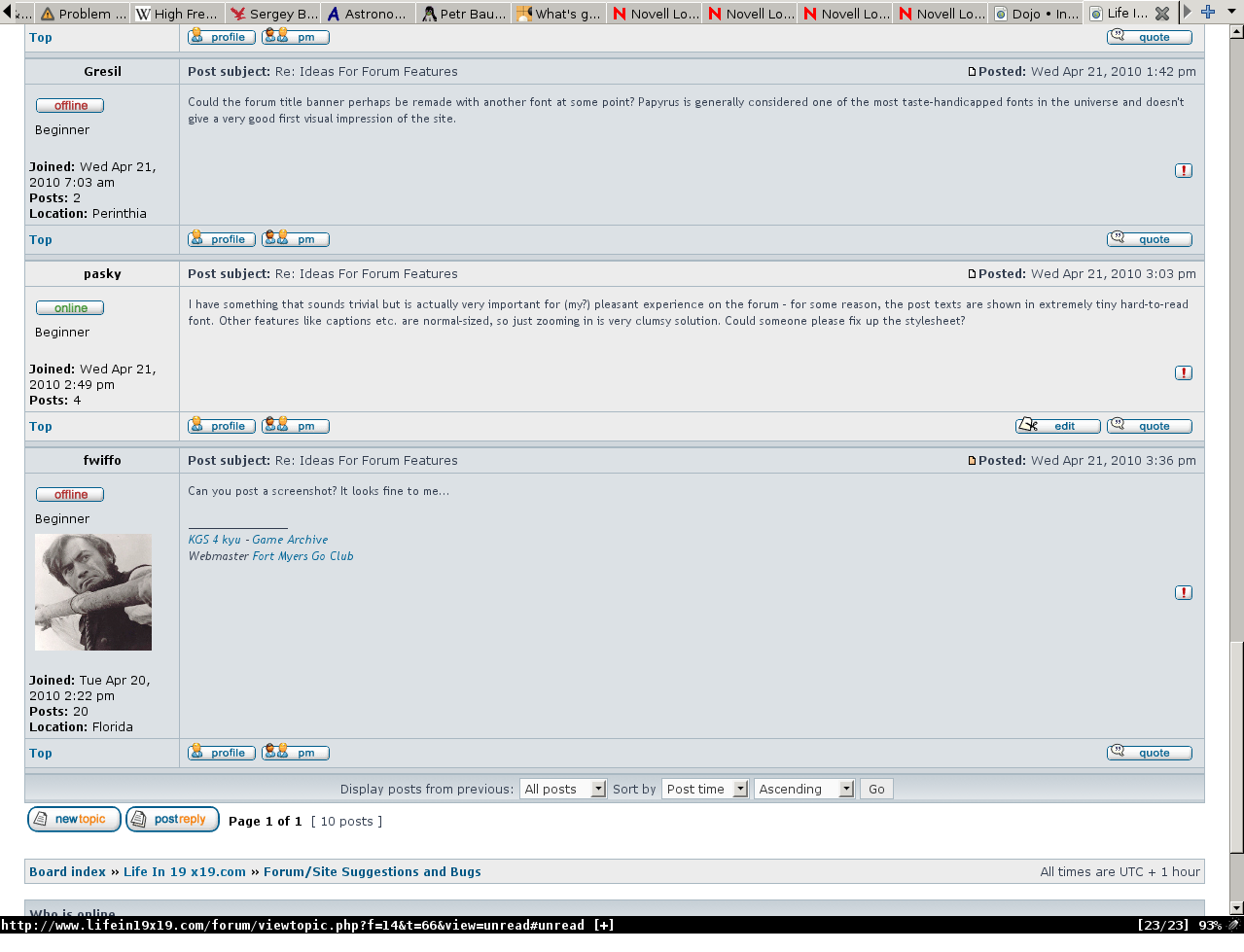Viewport: 1244px width, 952px height.
Task: Open pasky's profile via the profile icon
Action: [221, 425]
